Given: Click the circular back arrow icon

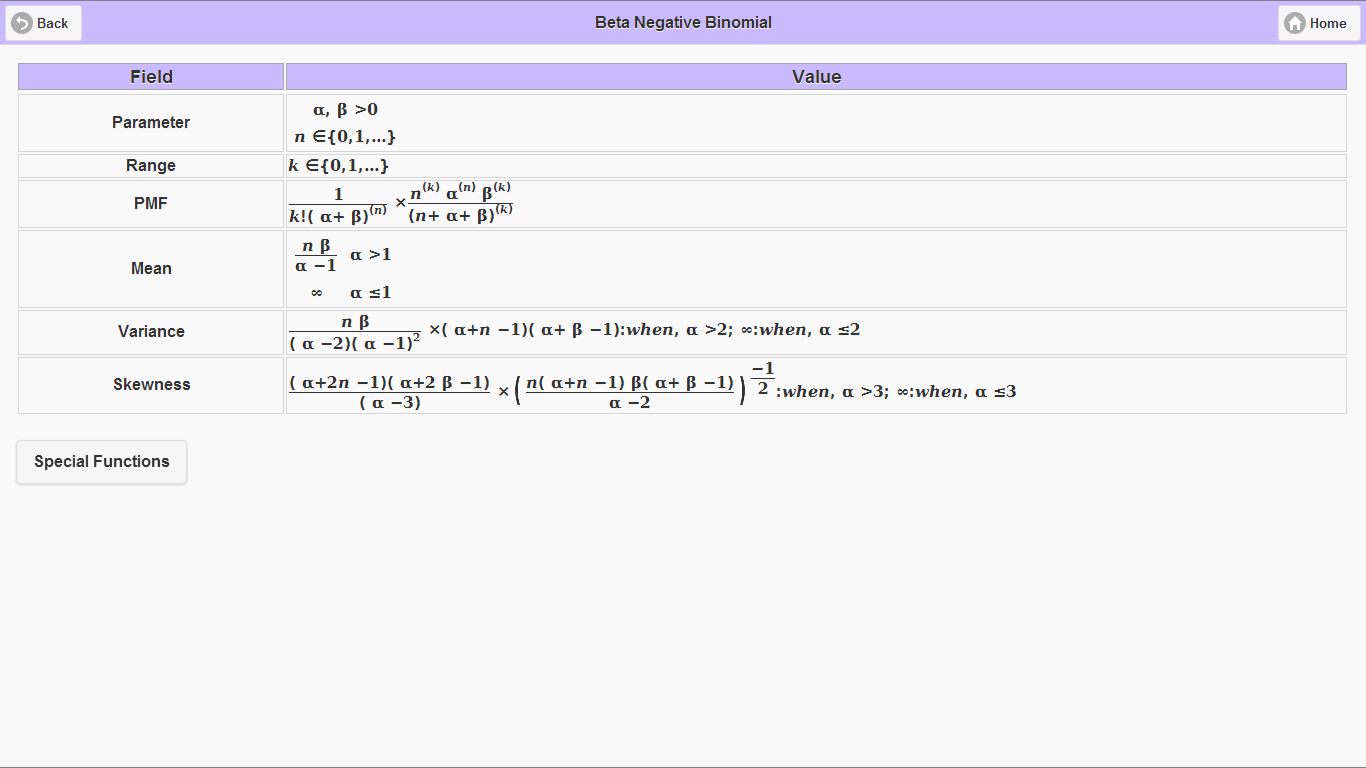Looking at the screenshot, I should (22, 22).
